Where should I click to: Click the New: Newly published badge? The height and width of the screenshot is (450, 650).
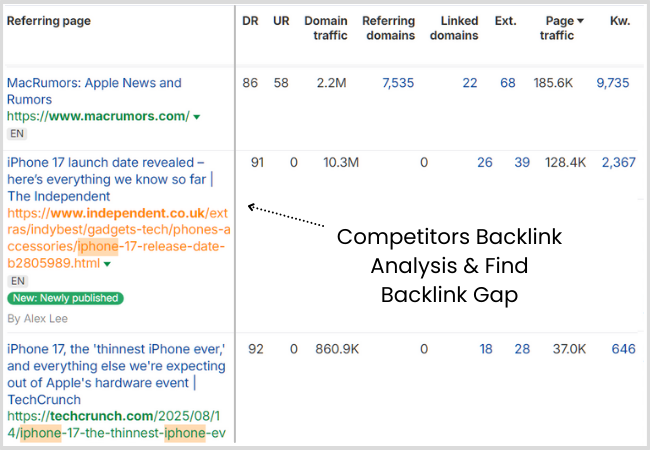pos(65,298)
